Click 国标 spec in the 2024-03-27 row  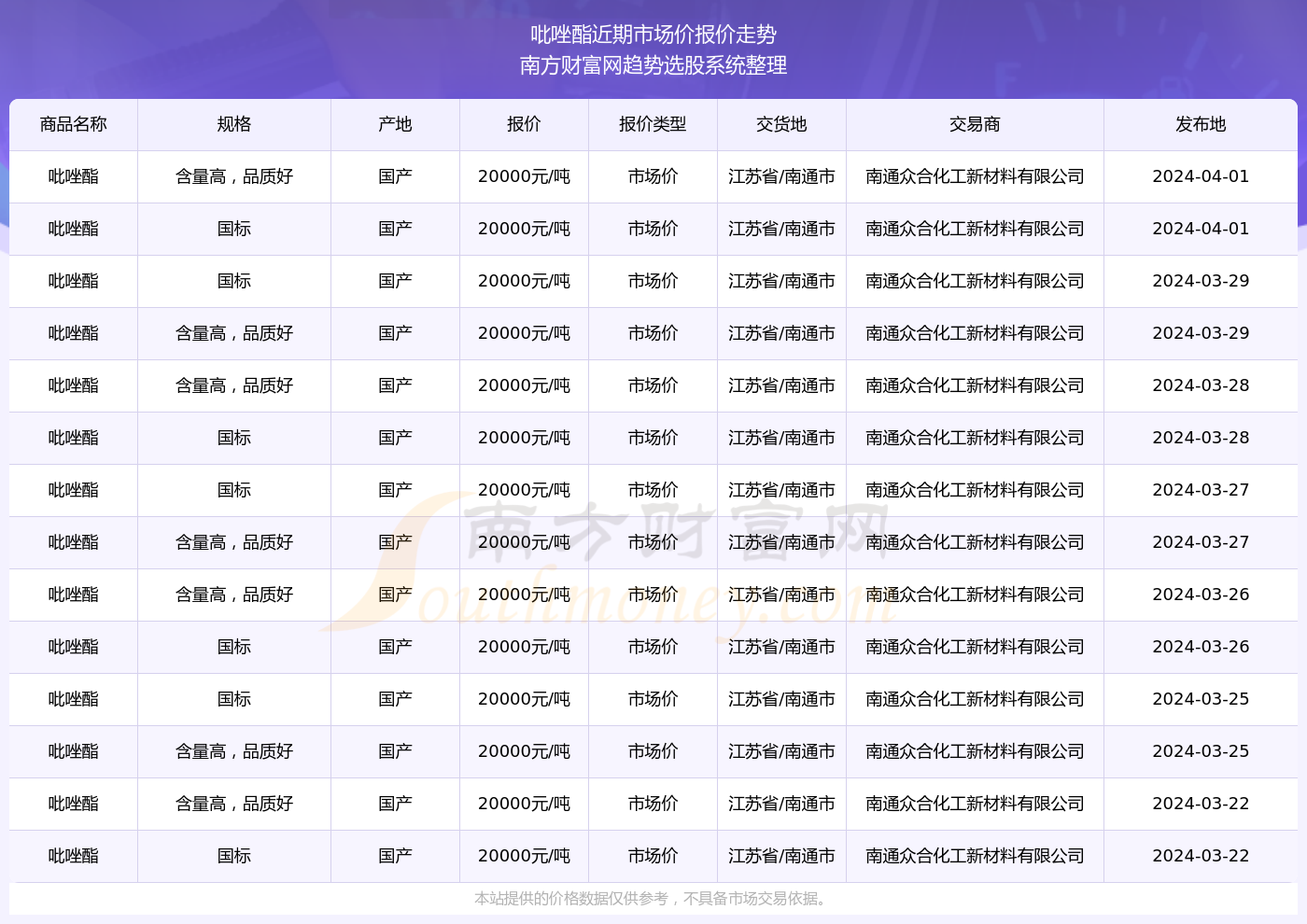coord(234,490)
